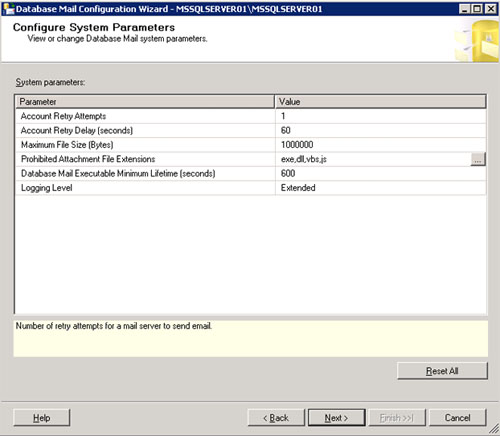Click the database mail graphic in header
500x436 pixels.
pos(477,41)
